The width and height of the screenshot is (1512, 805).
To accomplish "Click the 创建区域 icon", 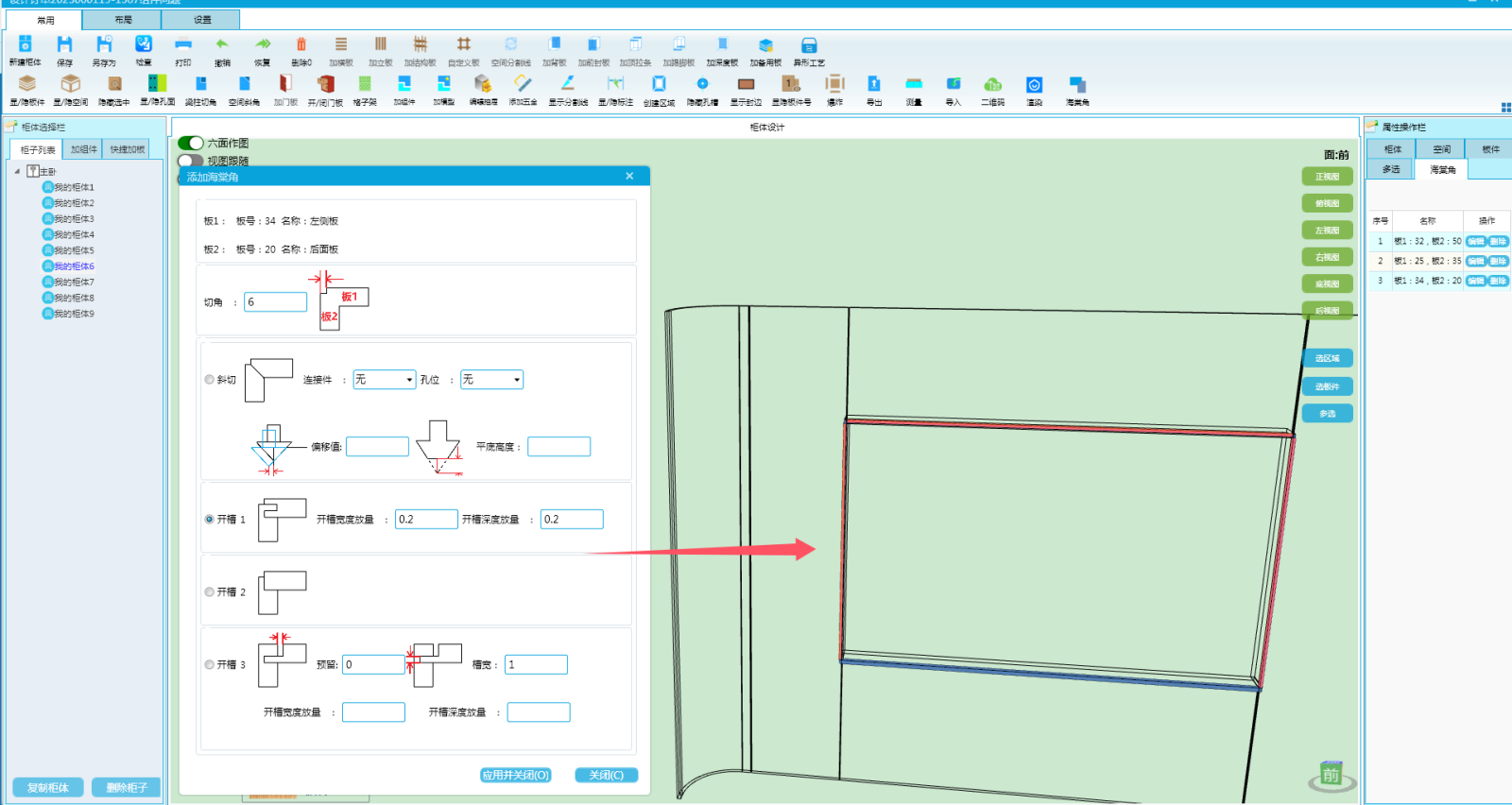I will [659, 84].
